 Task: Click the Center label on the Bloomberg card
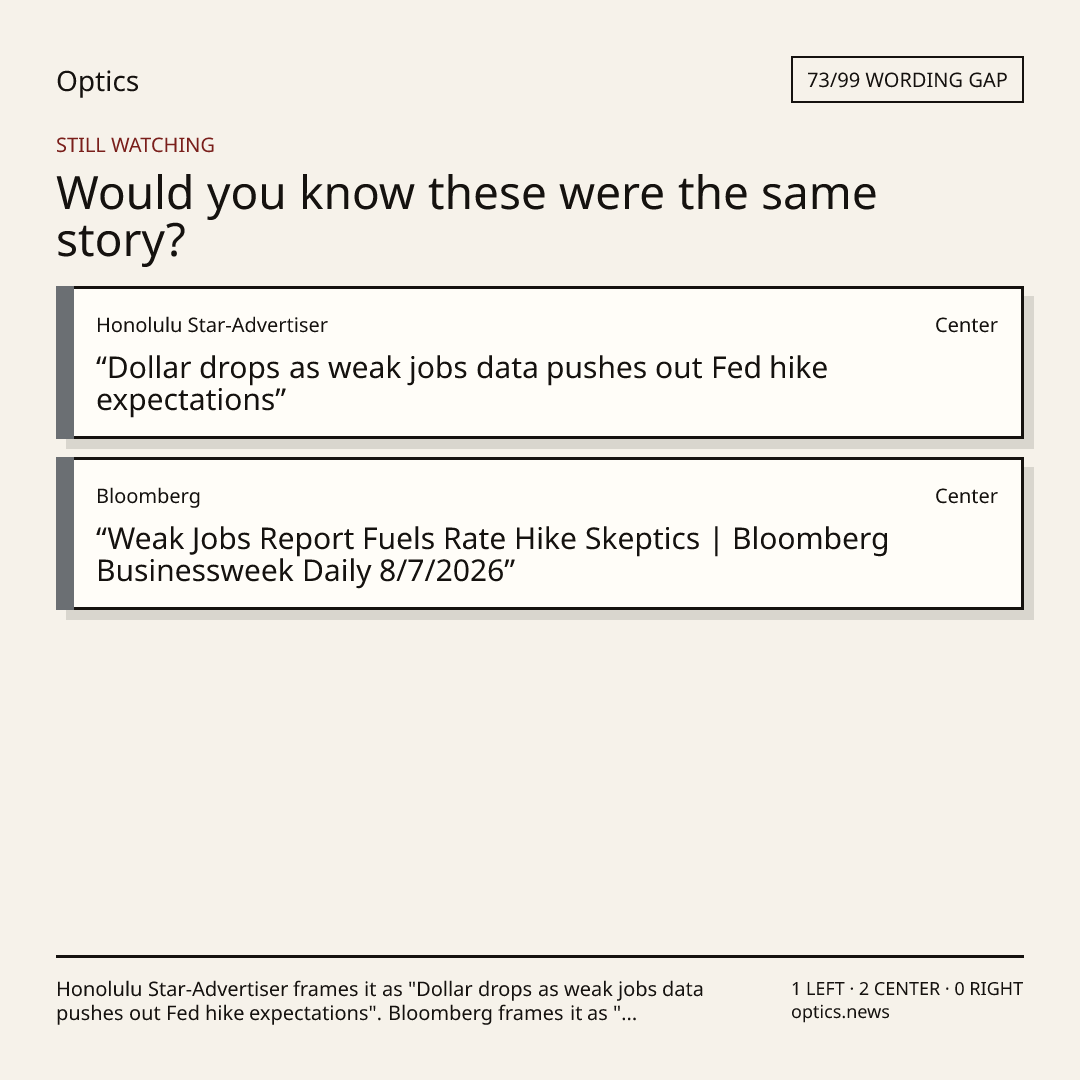point(966,496)
